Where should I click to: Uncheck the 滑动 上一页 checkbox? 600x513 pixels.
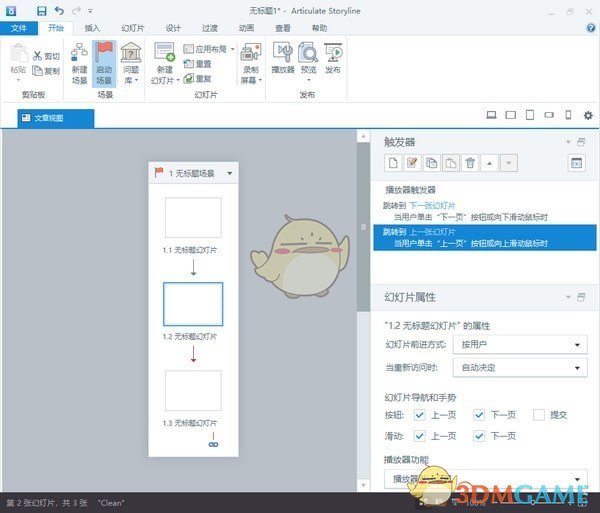(420, 436)
